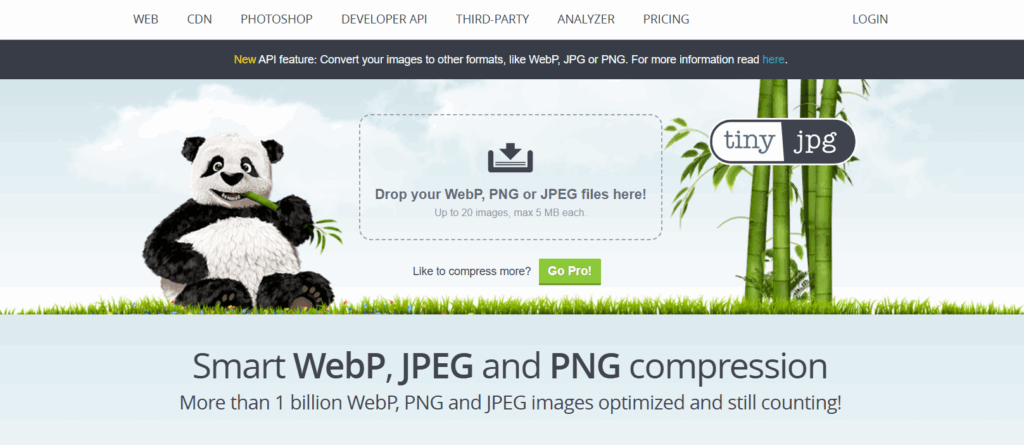1024x445 pixels.
Task: Click the download tray upload icon
Action: click(510, 159)
